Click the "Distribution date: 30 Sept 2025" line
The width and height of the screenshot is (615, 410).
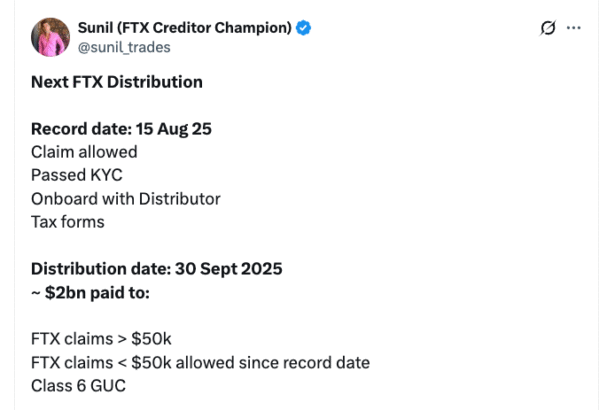click(156, 268)
